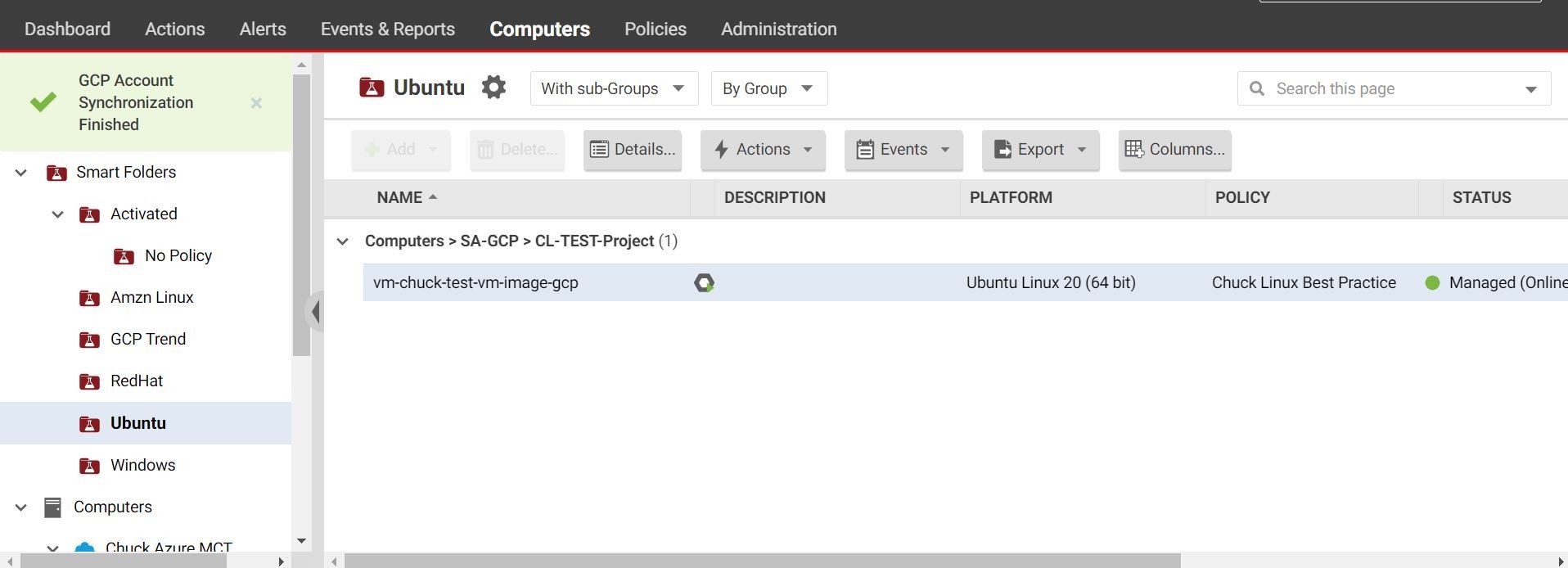
Task: Sort by the STATUS column header
Action: click(1481, 197)
